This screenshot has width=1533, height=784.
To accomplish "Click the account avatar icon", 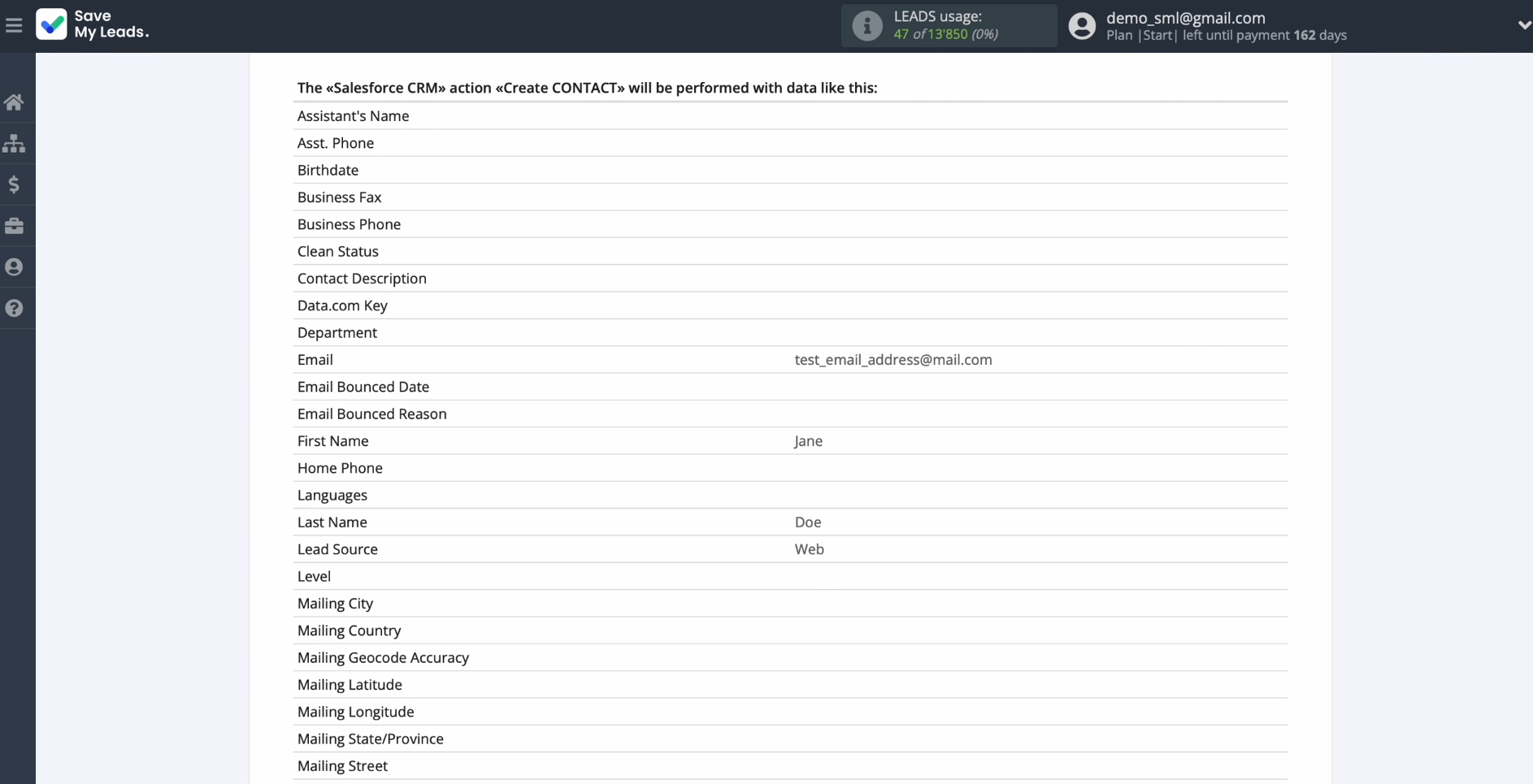I will (1082, 26).
